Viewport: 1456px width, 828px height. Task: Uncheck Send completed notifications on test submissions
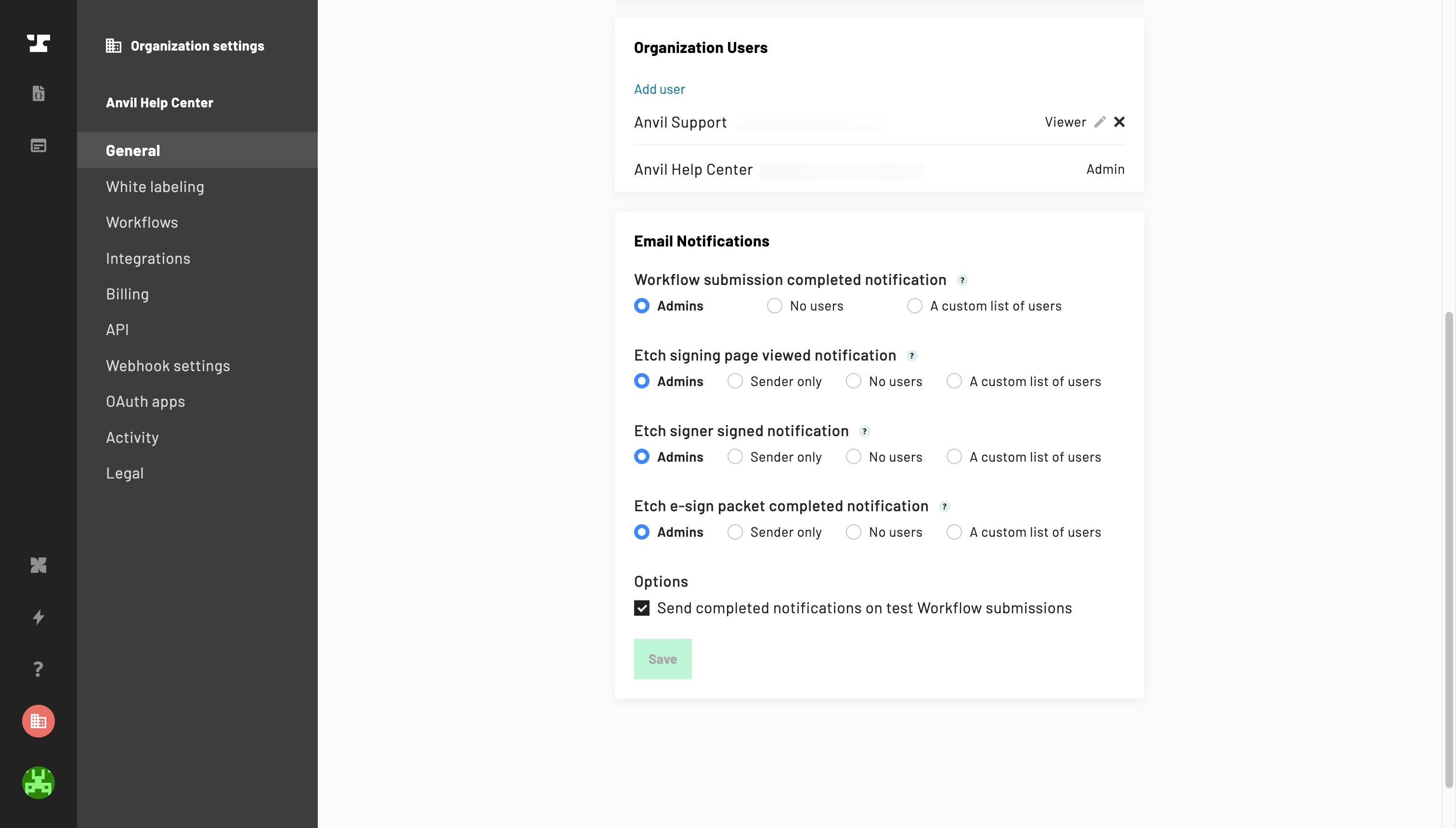[641, 608]
